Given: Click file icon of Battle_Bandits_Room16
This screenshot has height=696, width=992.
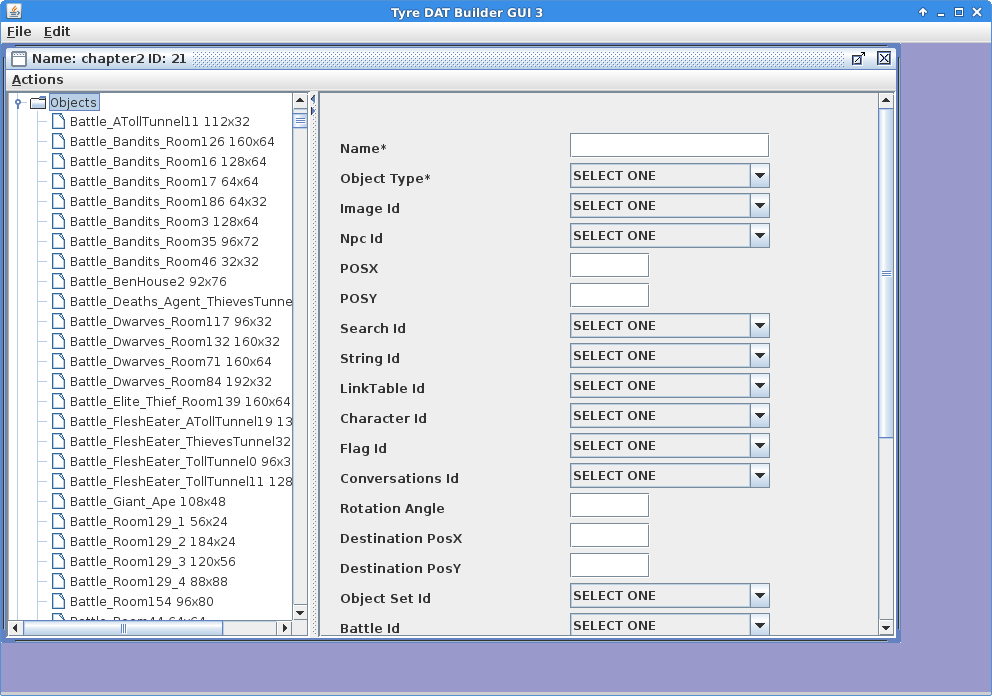Looking at the screenshot, I should point(58,161).
